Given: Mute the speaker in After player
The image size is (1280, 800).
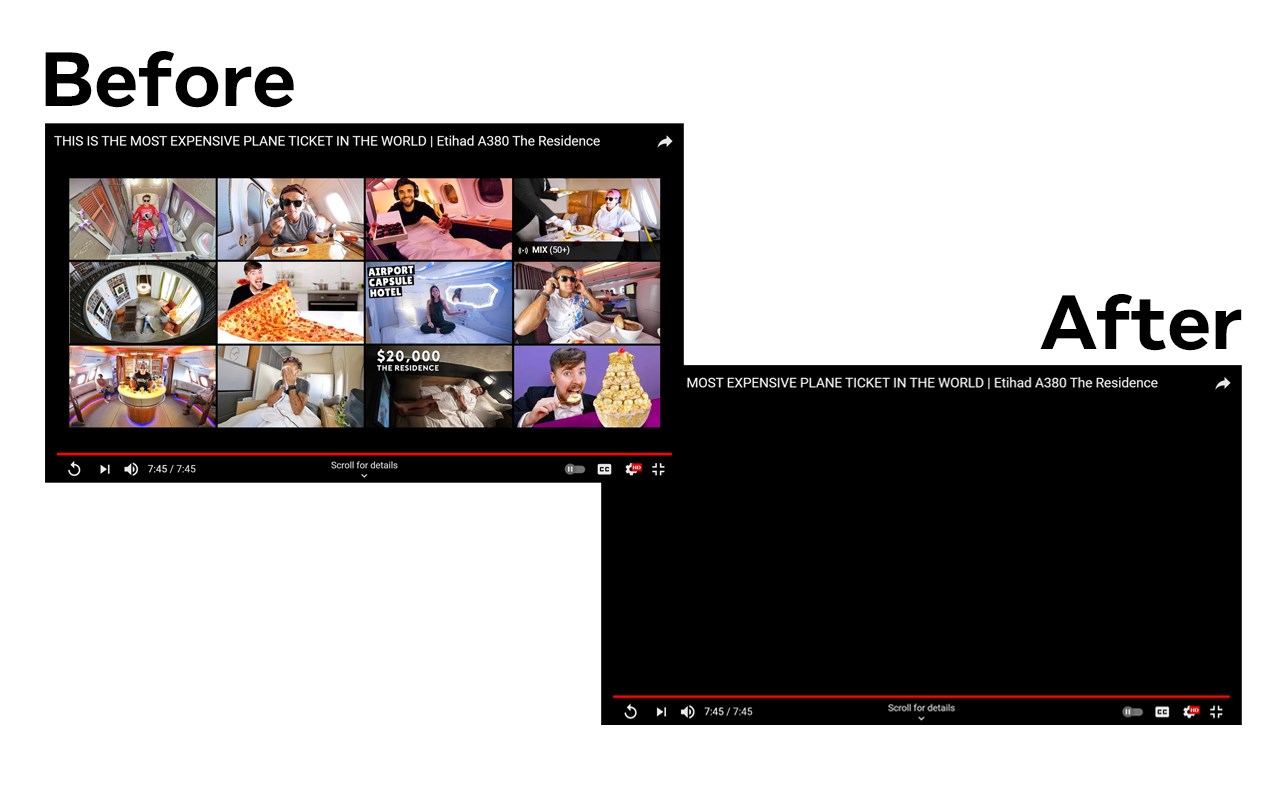Looking at the screenshot, I should (688, 712).
